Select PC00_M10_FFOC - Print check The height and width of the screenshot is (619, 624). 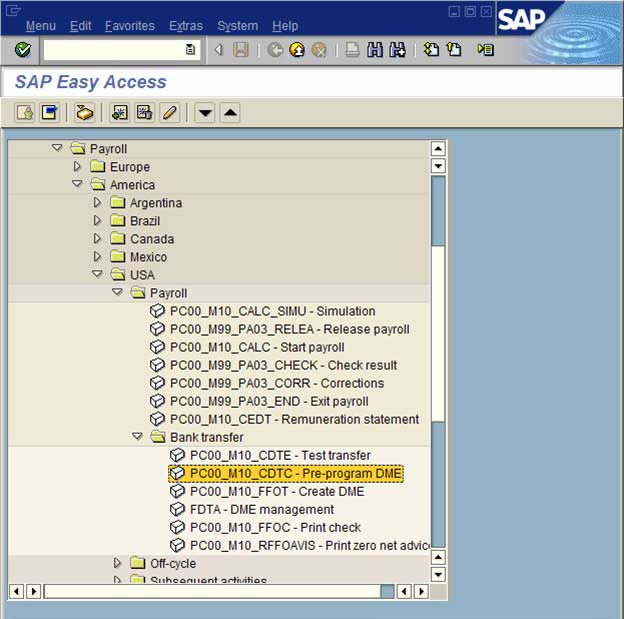click(275, 527)
